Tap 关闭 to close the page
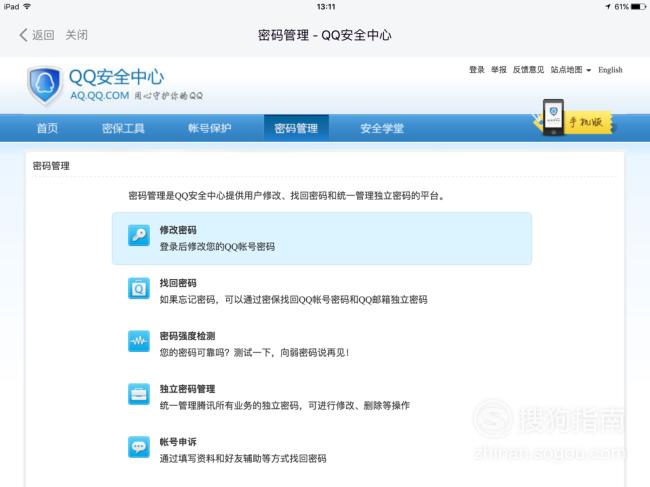This screenshot has height=487, width=650. tap(76, 35)
